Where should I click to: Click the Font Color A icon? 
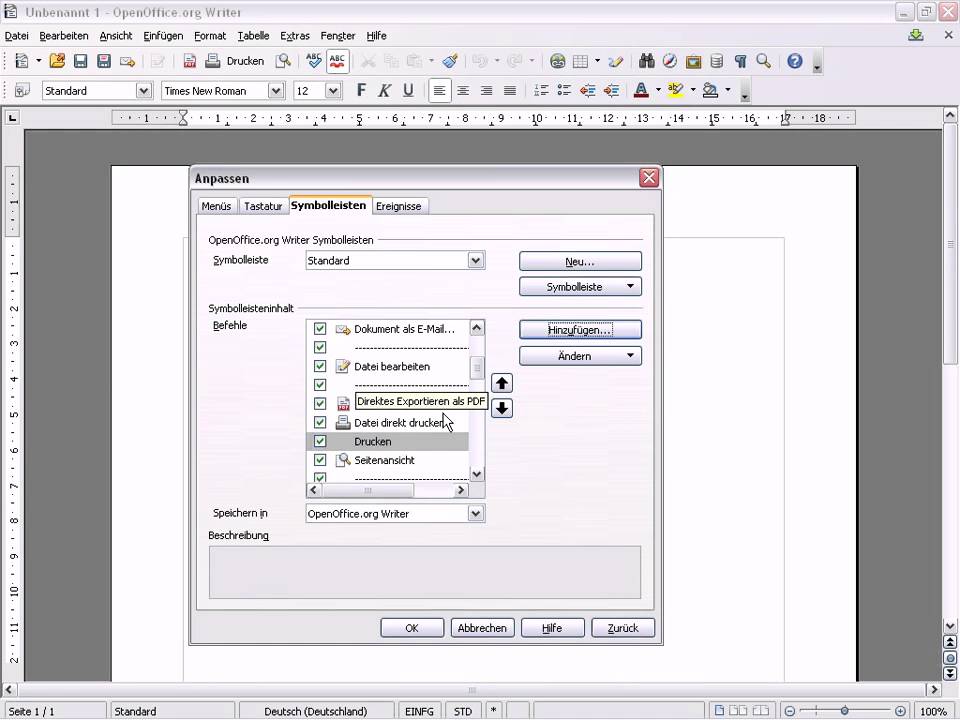tap(641, 91)
